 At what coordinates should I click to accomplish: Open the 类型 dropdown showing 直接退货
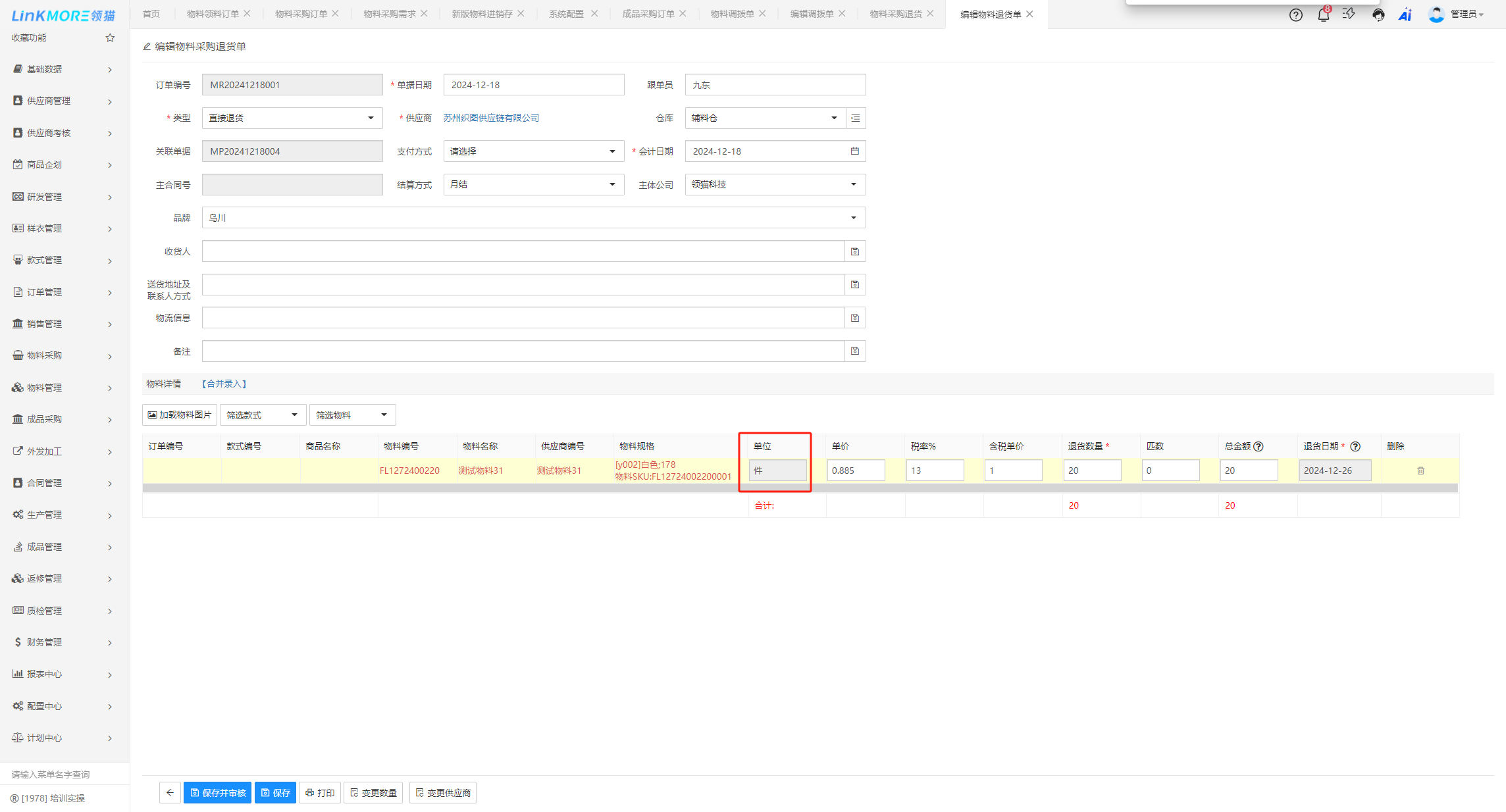coord(292,118)
